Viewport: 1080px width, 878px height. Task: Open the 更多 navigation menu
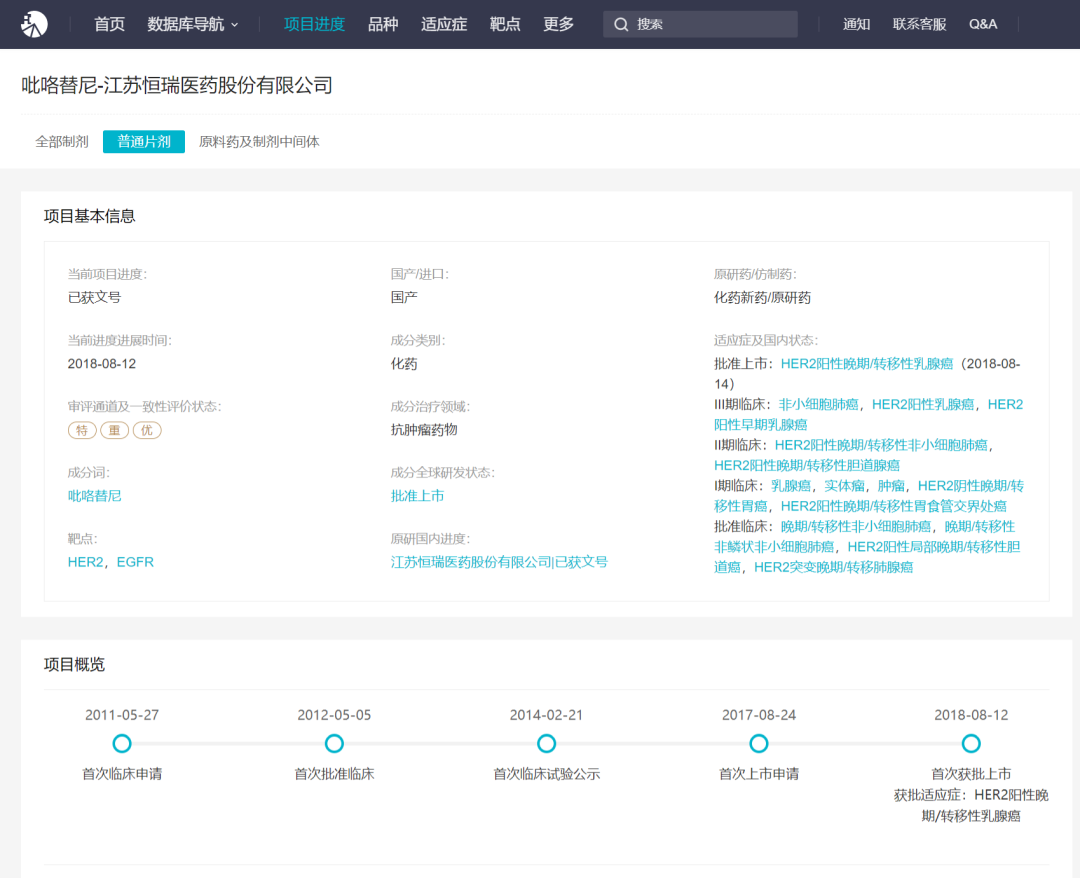(x=558, y=24)
